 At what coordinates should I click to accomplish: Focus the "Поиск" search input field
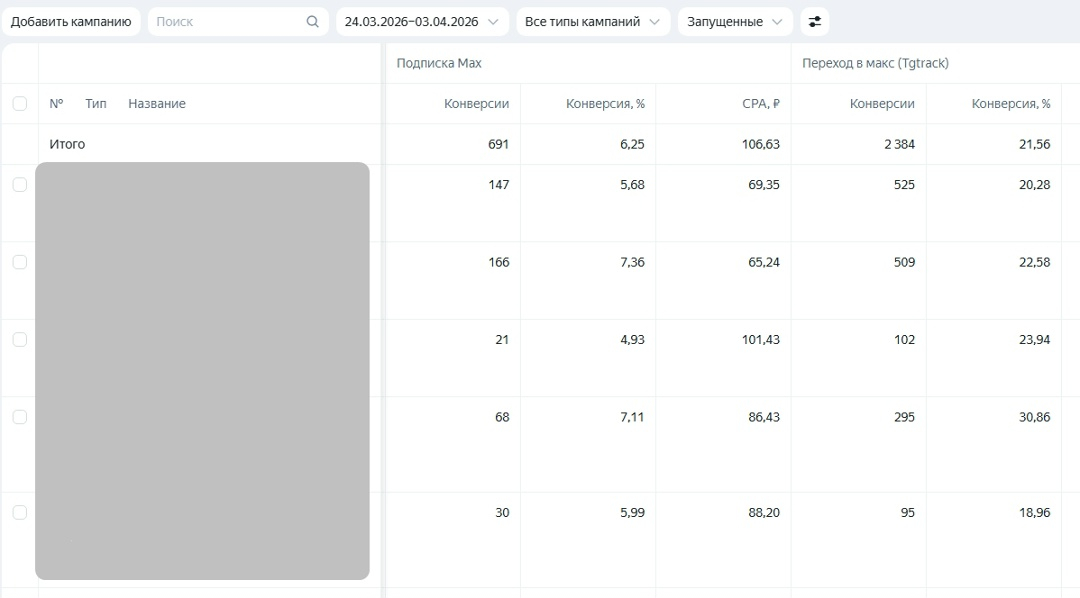point(228,22)
